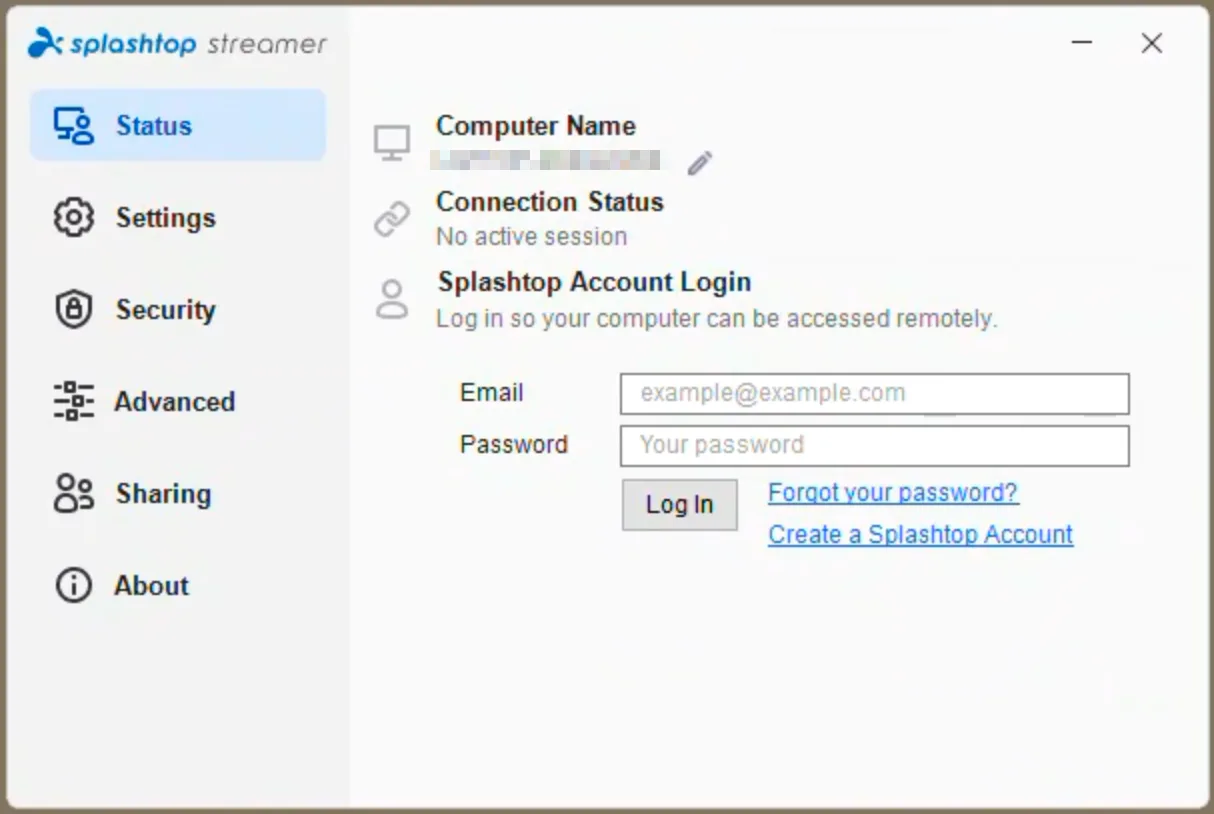The image size is (1214, 814).
Task: Click the 'Password' field label
Action: pyautogui.click(x=514, y=444)
